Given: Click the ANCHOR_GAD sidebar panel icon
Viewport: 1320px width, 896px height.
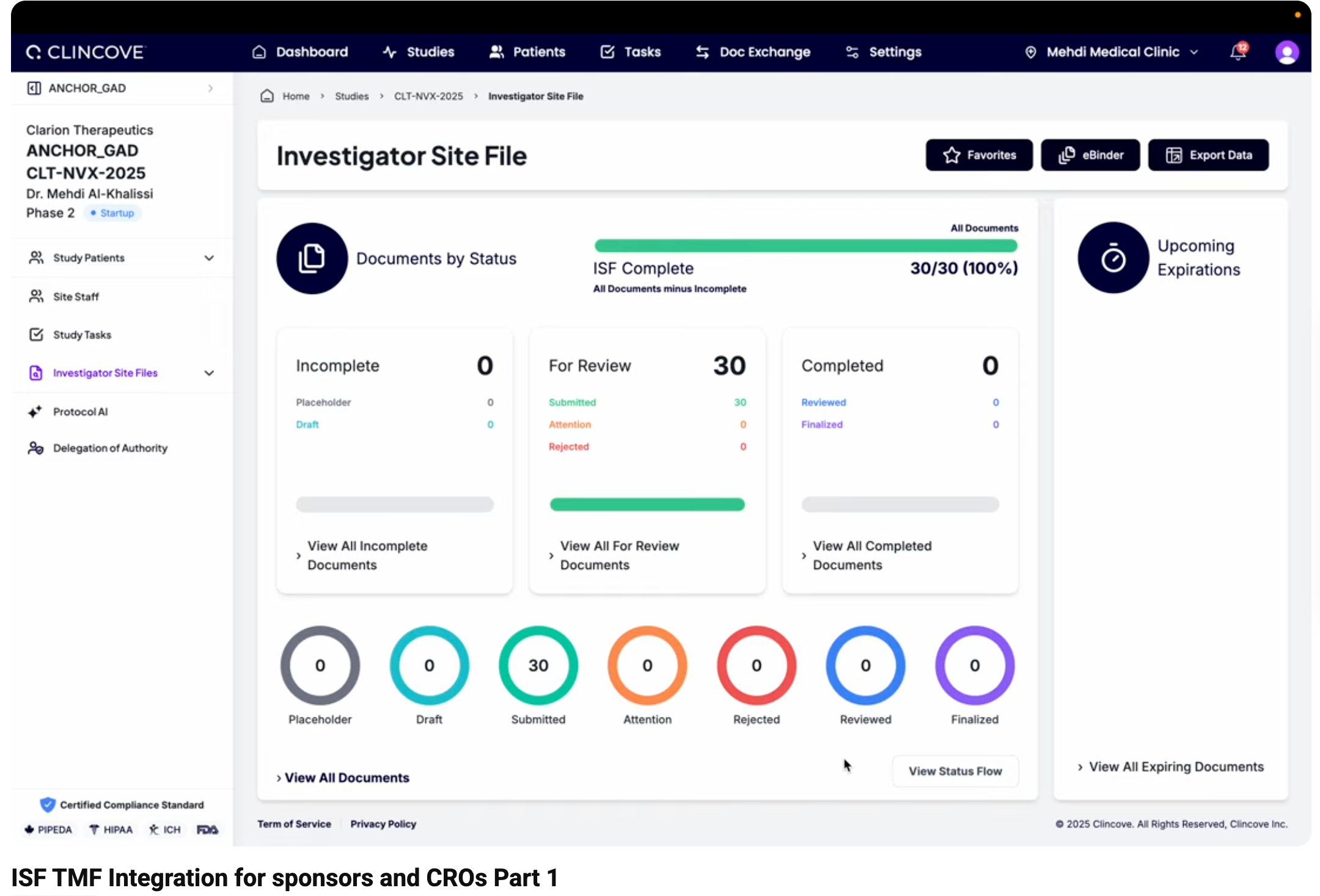Looking at the screenshot, I should point(34,88).
